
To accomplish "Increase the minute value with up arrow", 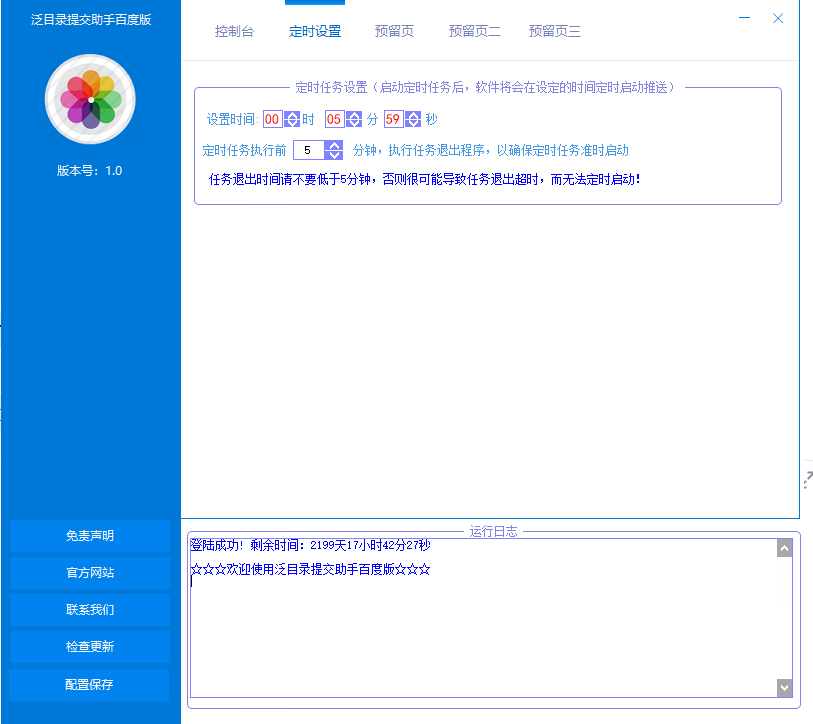I will 354,115.
